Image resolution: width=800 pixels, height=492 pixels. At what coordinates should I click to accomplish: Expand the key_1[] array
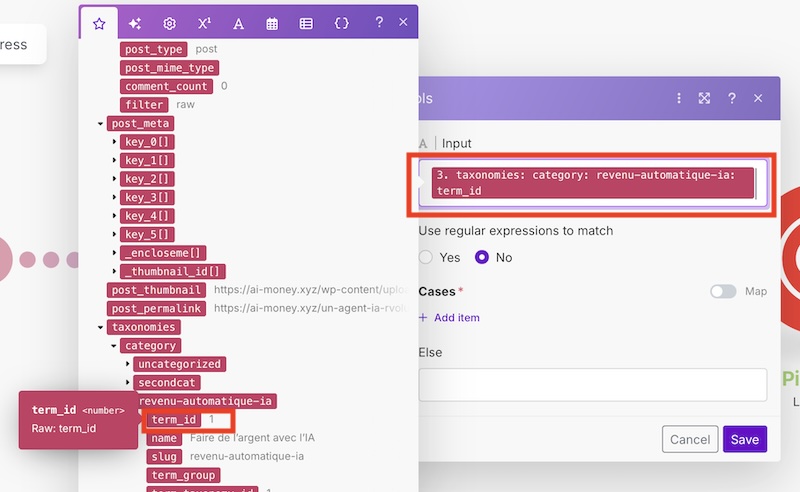coord(114,160)
